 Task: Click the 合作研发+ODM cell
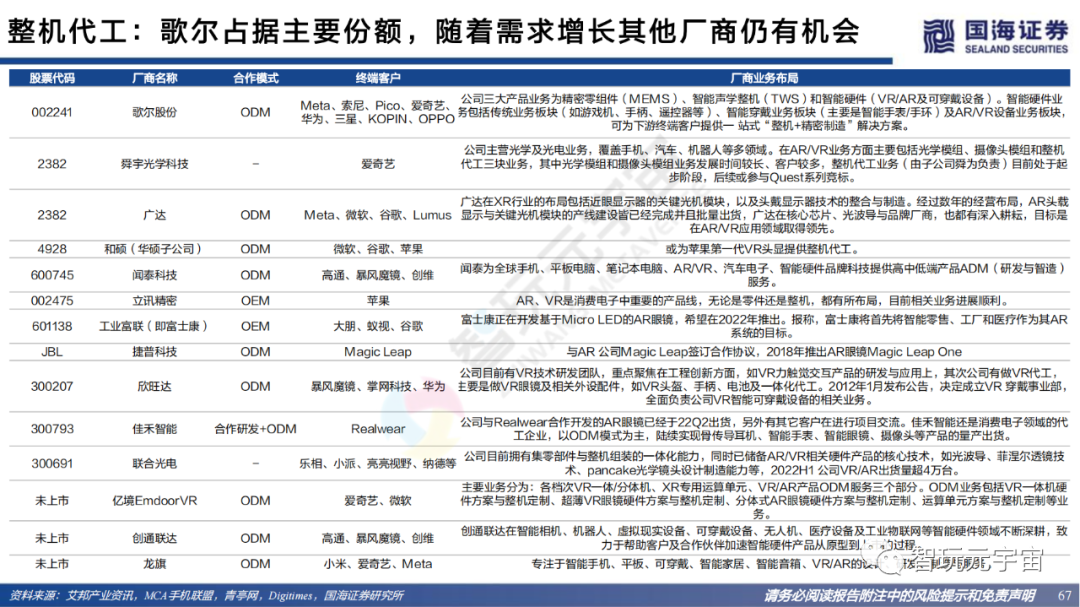pos(256,429)
